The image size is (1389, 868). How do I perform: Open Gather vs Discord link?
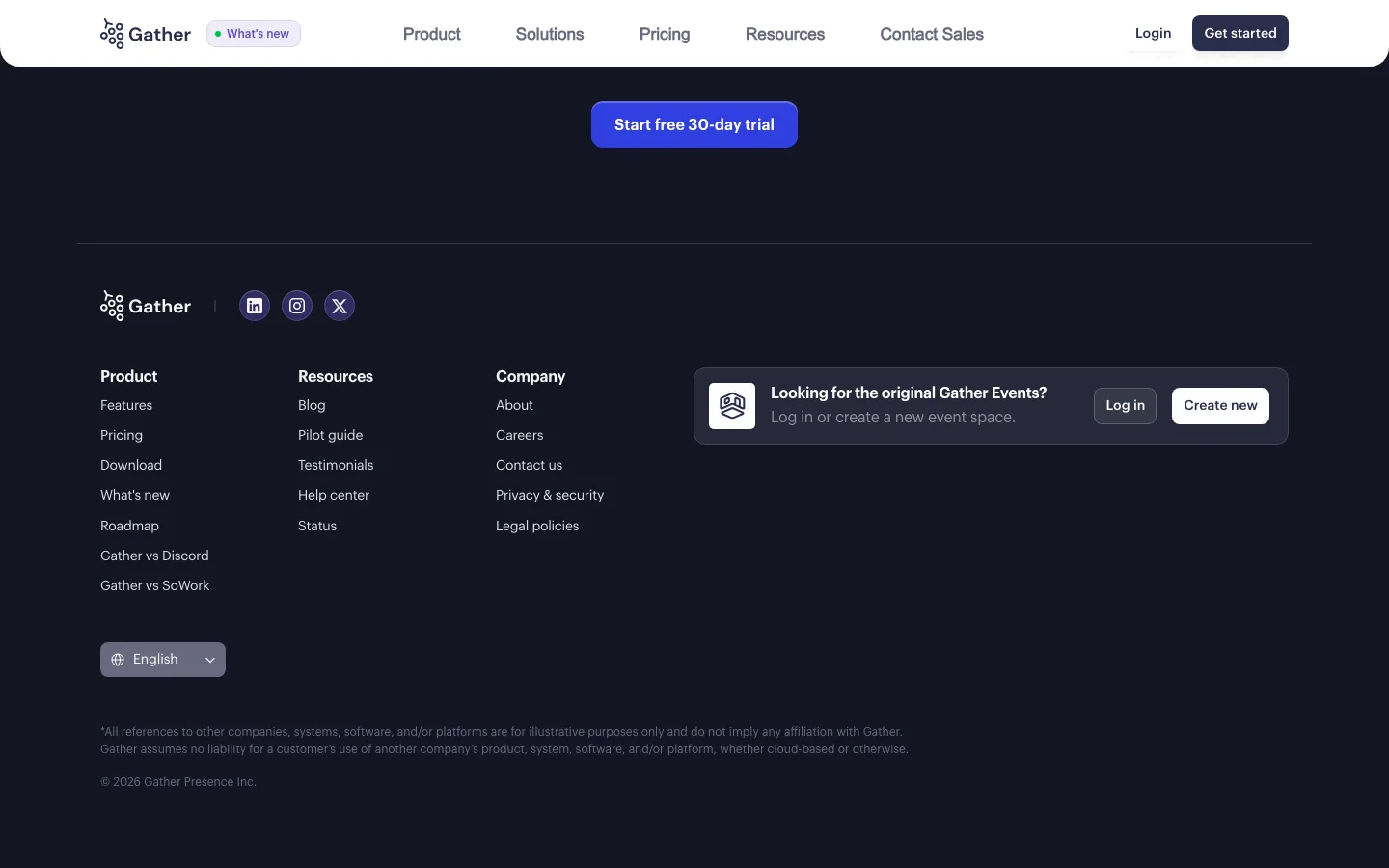[154, 556]
